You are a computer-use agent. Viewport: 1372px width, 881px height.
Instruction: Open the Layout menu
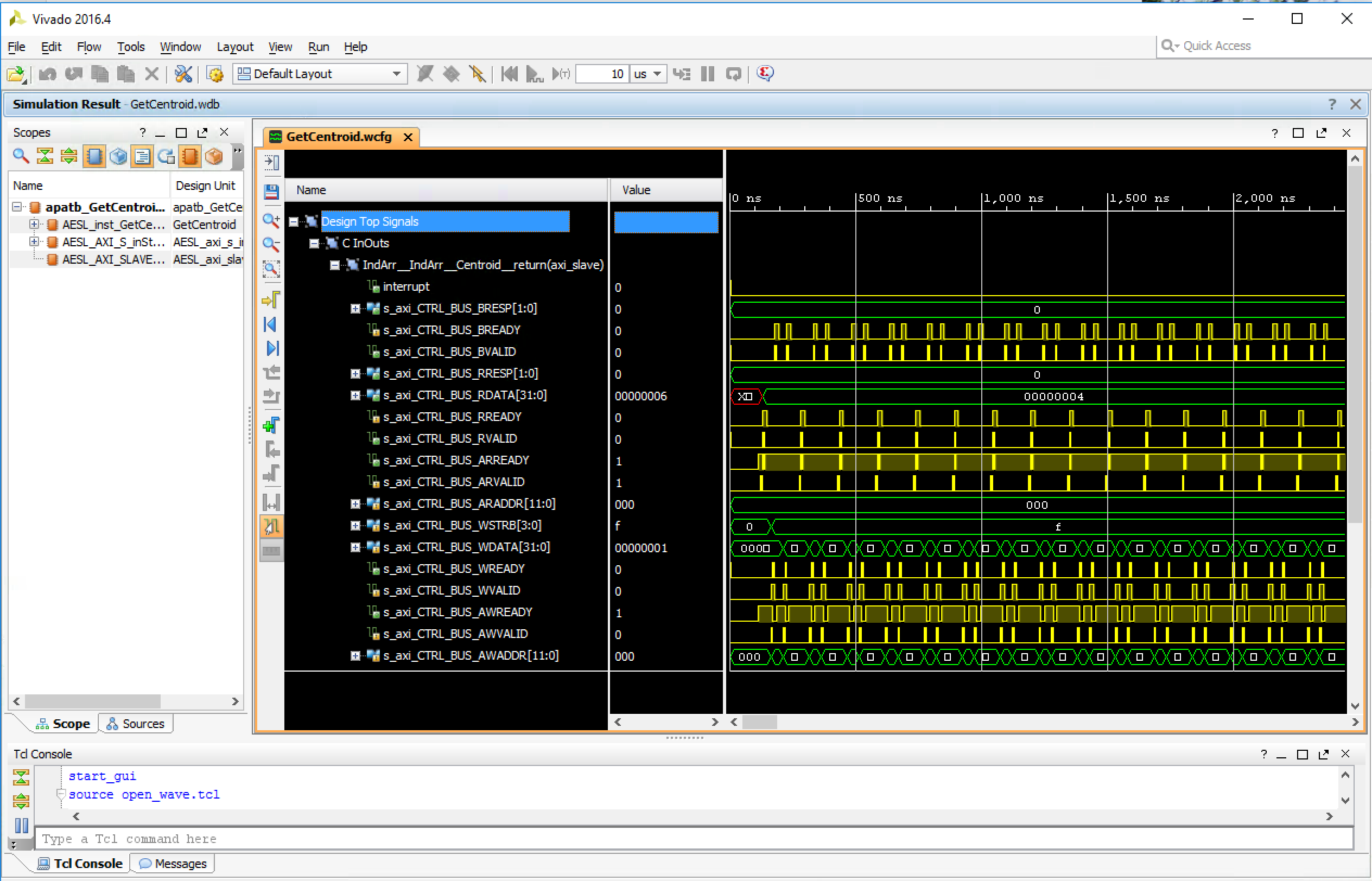[234, 47]
